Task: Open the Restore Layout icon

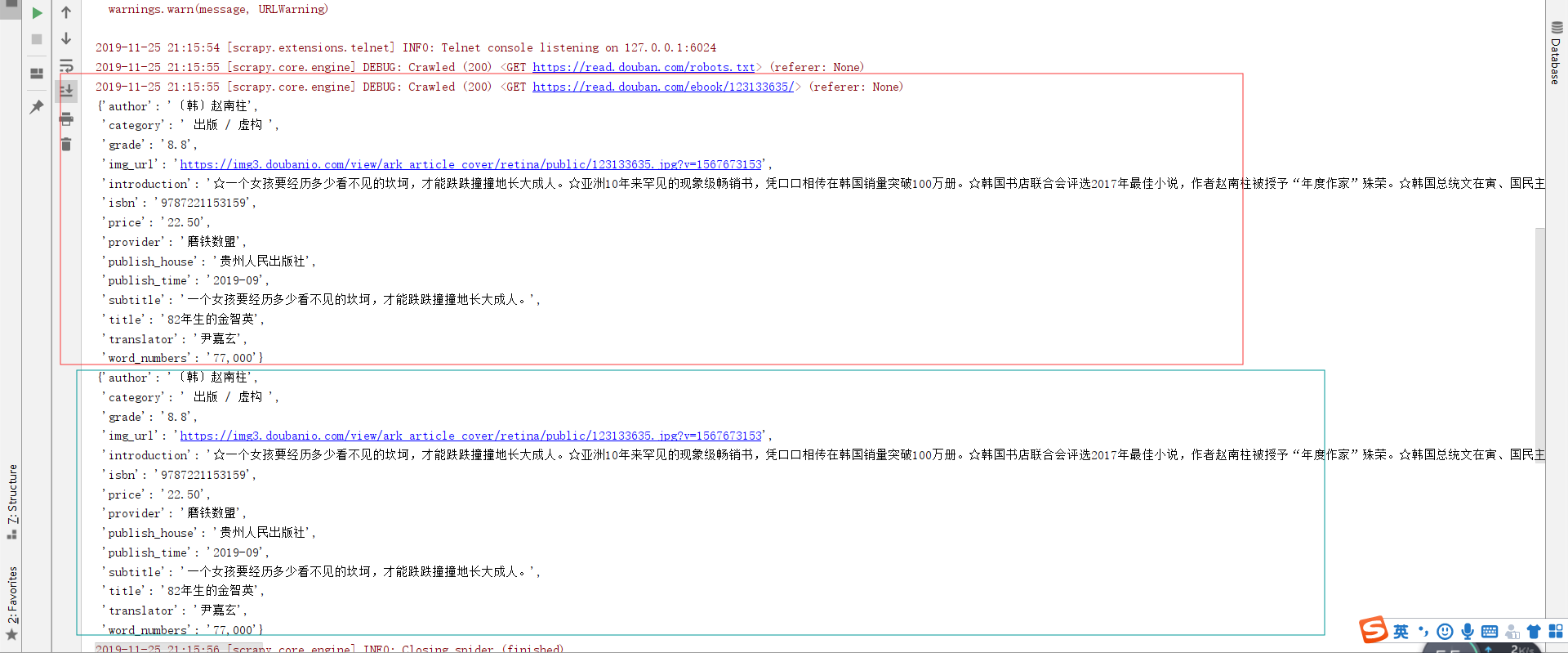Action: point(37,74)
